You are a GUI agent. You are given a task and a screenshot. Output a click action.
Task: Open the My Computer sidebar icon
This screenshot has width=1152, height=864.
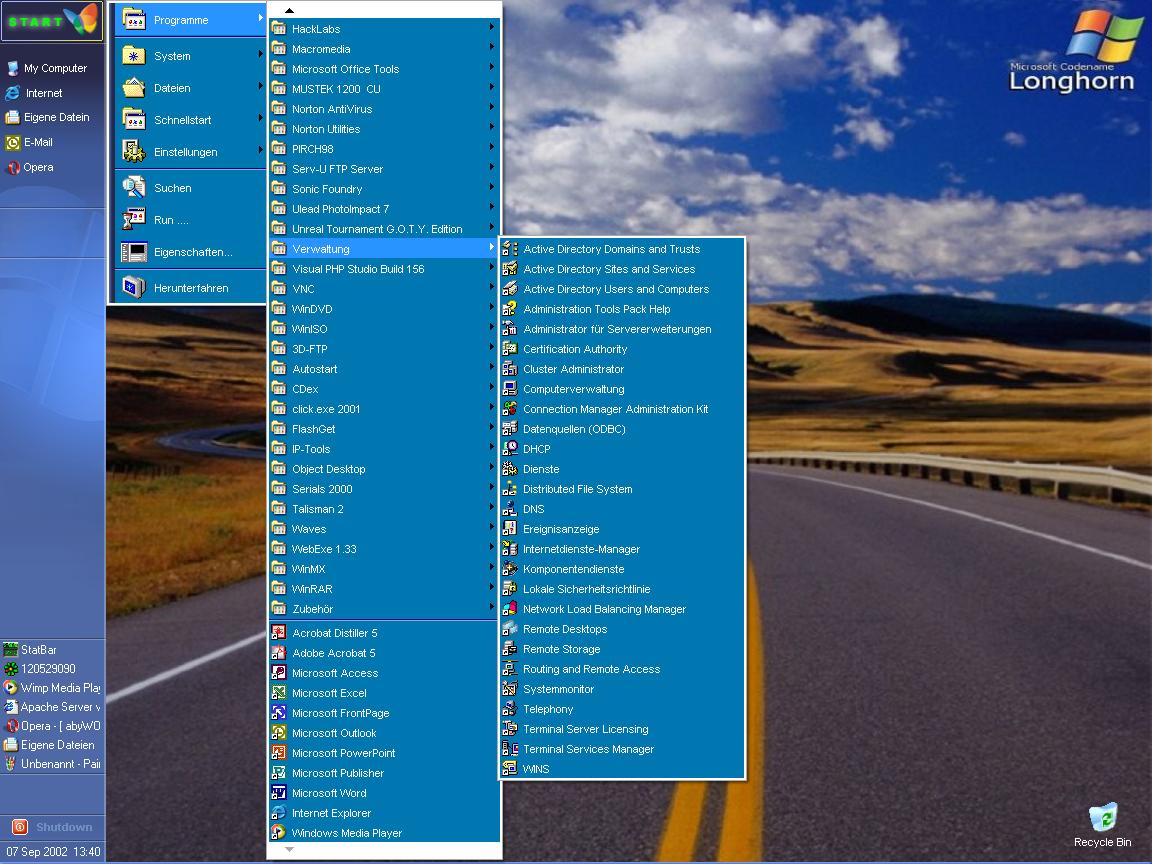pyautogui.click(x=13, y=68)
